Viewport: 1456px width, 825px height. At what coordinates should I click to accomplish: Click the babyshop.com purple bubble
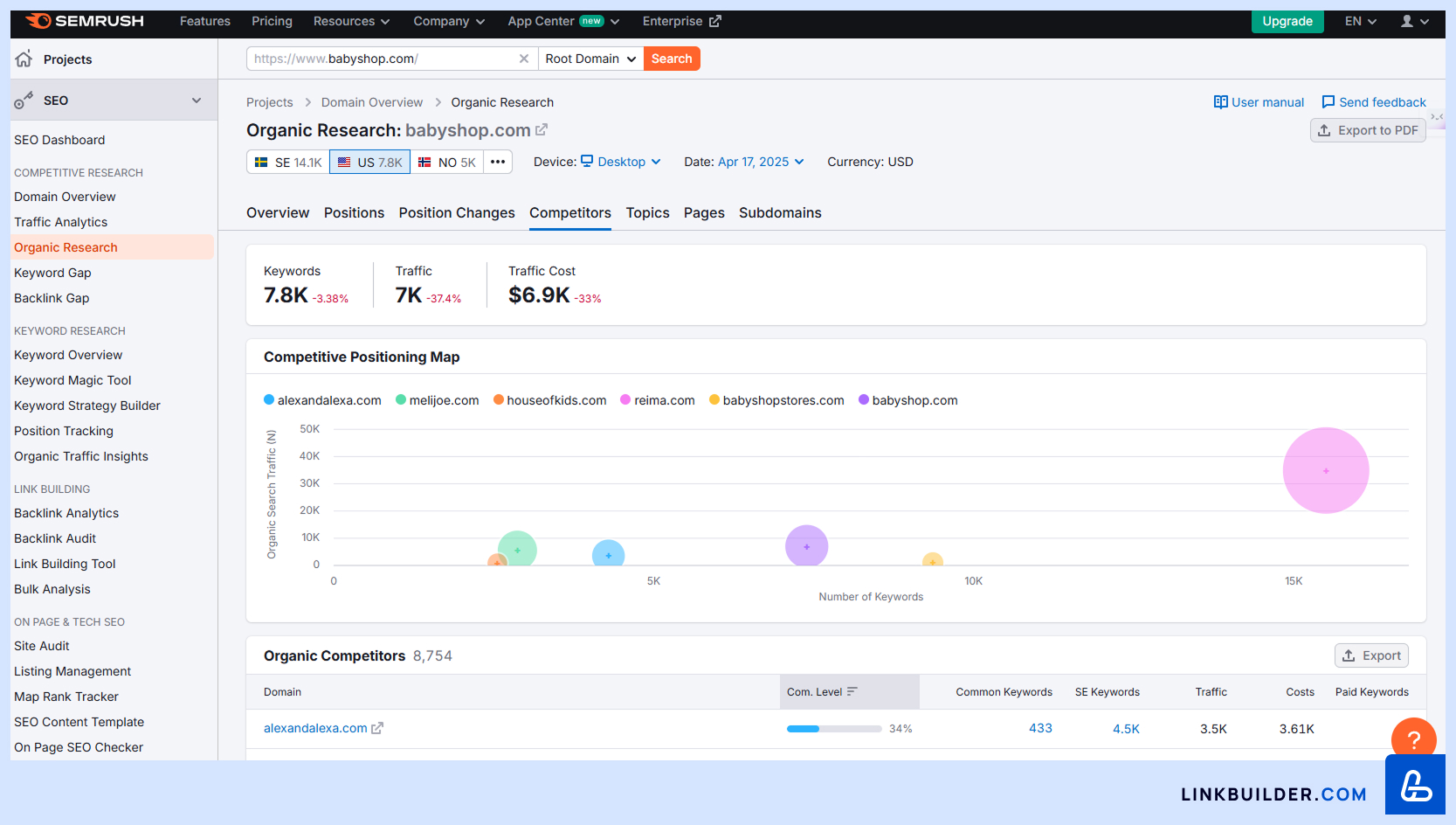(806, 546)
